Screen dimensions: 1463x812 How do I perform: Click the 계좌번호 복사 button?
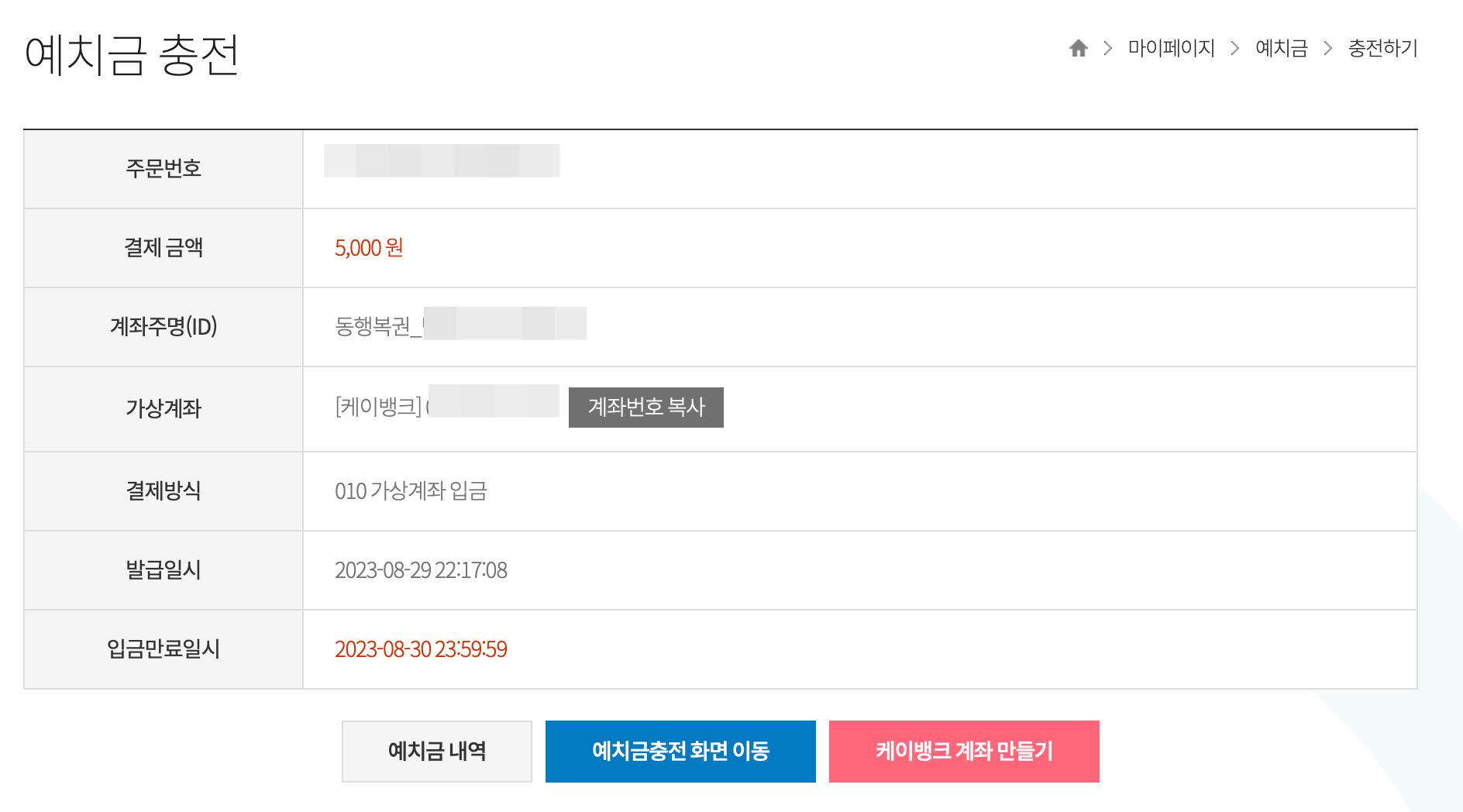pos(647,408)
